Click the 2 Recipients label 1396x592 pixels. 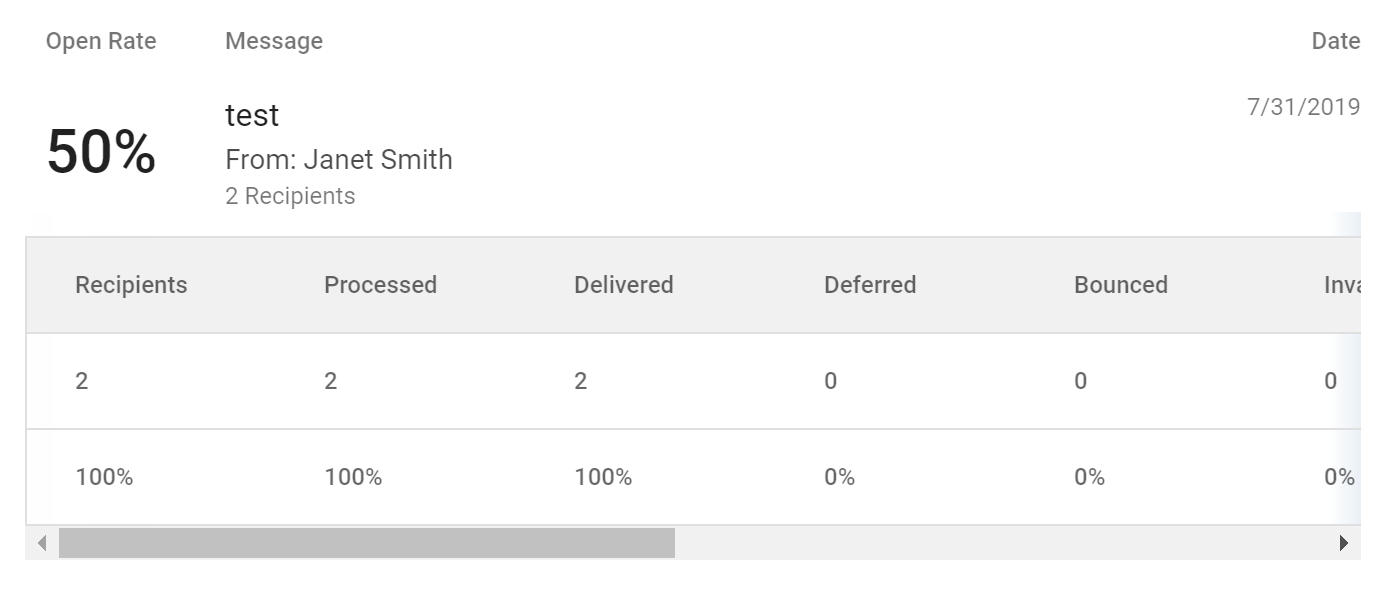pyautogui.click(x=290, y=196)
